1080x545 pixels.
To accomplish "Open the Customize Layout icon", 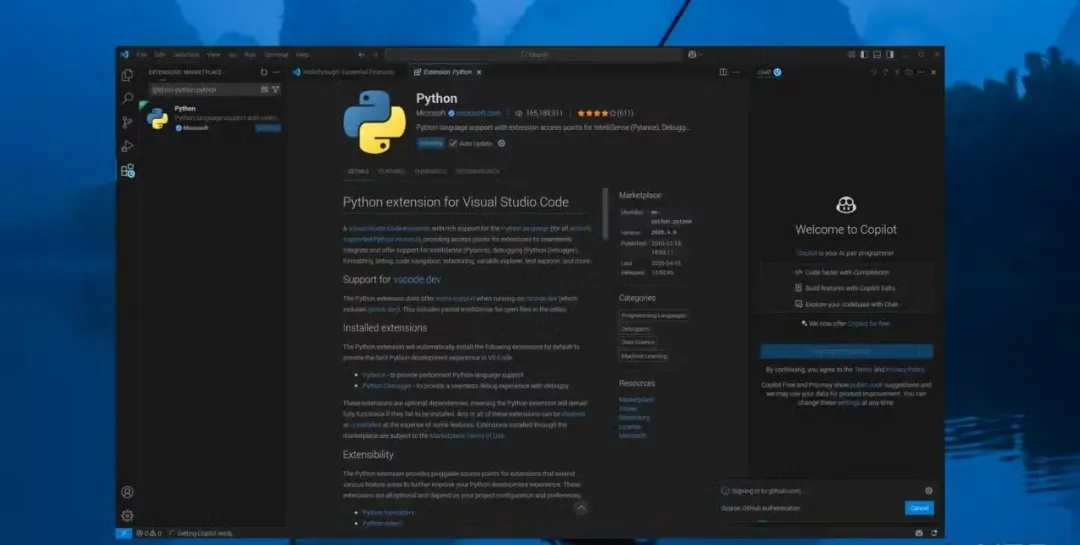I will (x=851, y=54).
